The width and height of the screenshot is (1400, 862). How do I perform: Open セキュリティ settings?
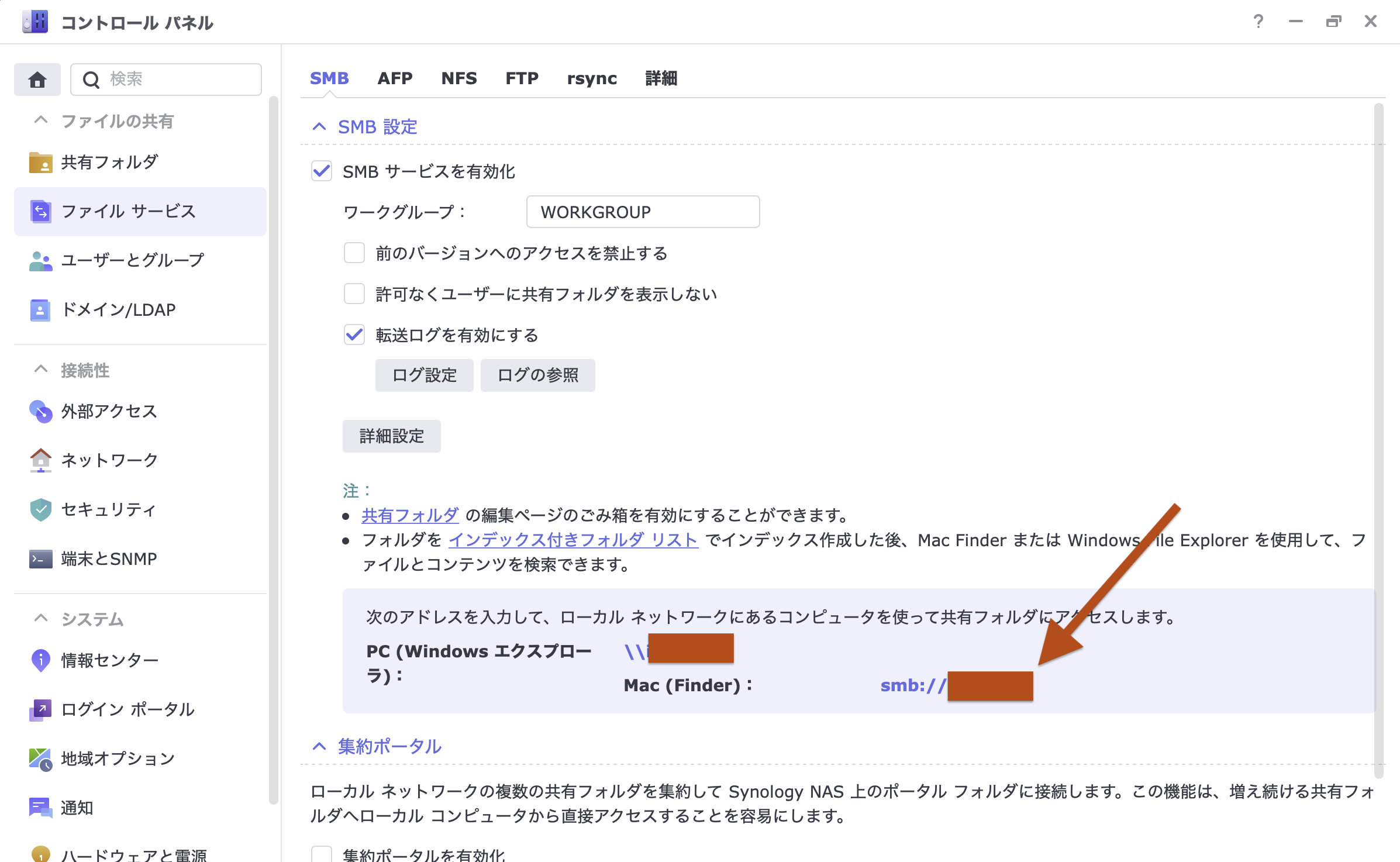coord(108,509)
